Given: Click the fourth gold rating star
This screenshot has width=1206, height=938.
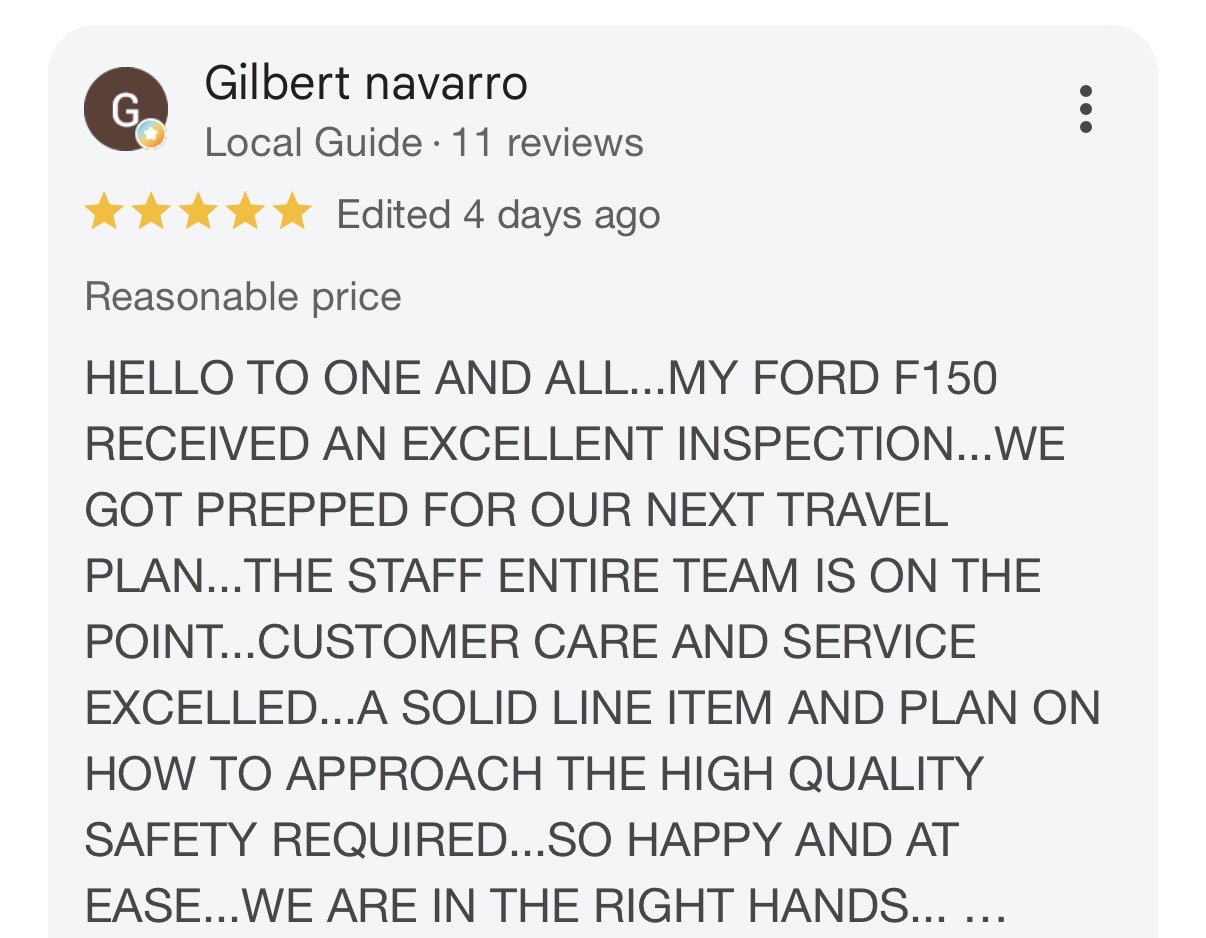Looking at the screenshot, I should [245, 214].
